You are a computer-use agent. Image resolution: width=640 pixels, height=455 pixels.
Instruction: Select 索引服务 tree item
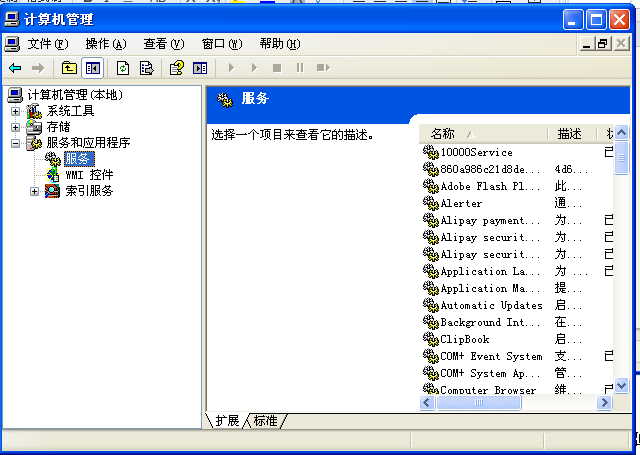point(89,191)
